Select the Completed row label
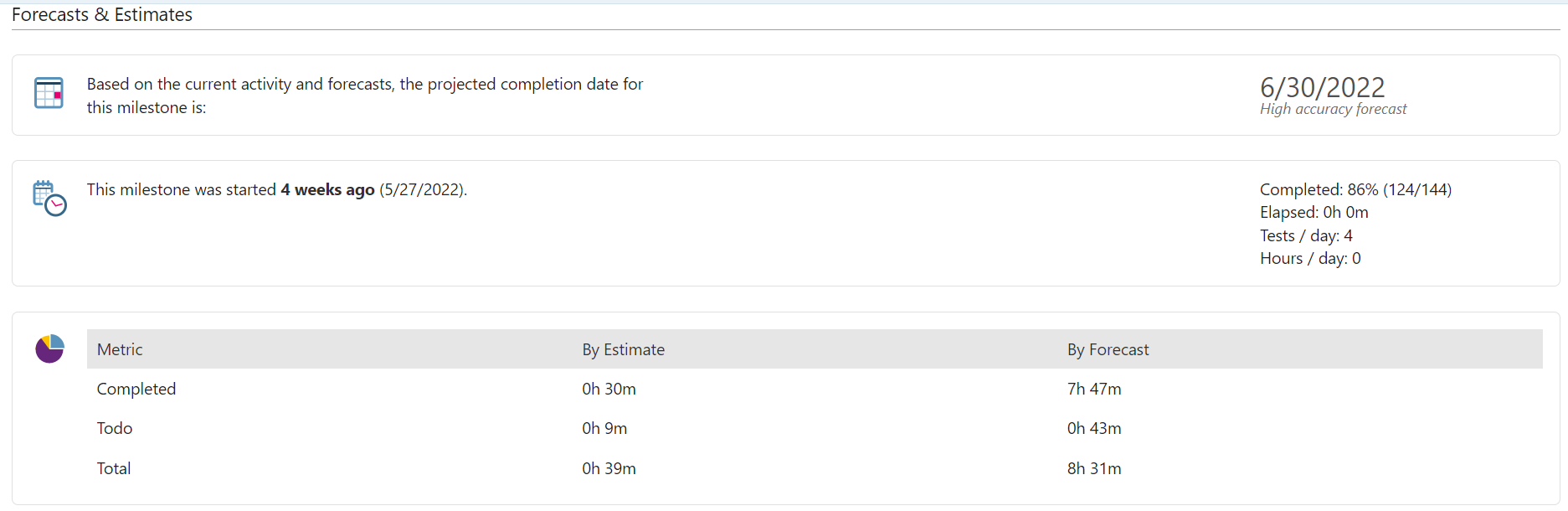Screen dimensions: 1568x511 (x=136, y=390)
